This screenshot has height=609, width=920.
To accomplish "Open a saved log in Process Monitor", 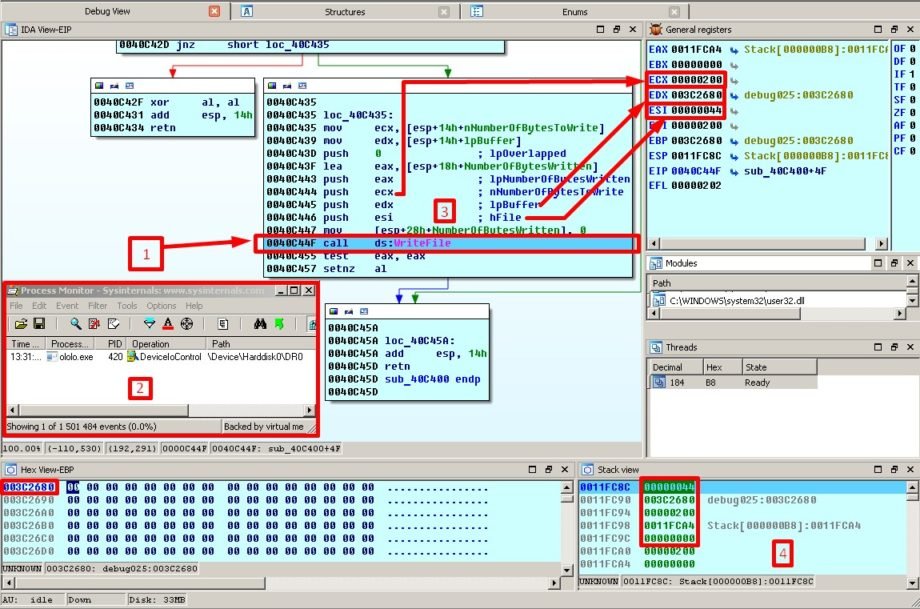I will (x=21, y=324).
